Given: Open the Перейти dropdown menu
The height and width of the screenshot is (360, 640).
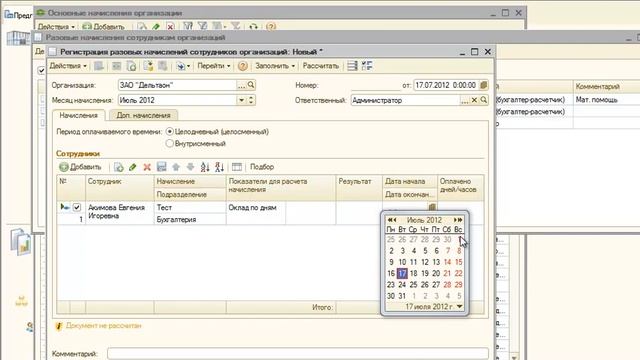Looking at the screenshot, I should pos(214,66).
